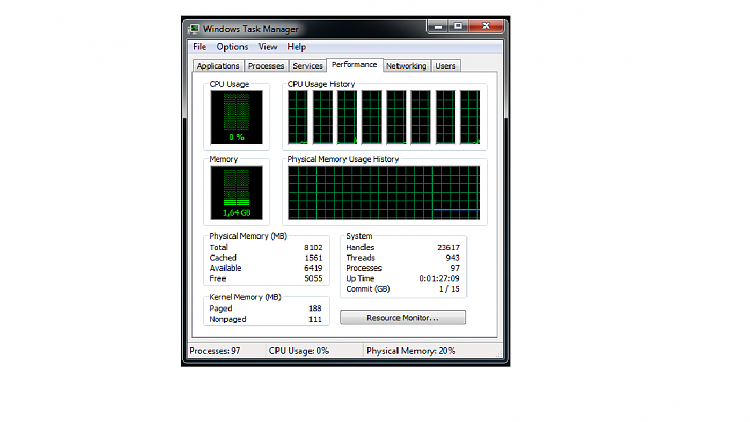Click the first CPU core history graph

pyautogui.click(x=298, y=117)
